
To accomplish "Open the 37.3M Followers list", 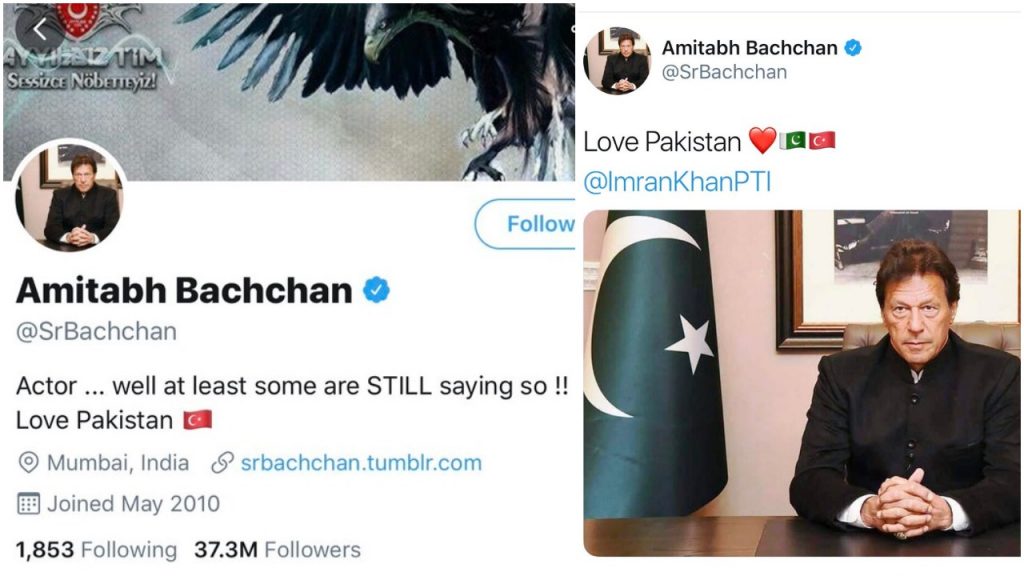I will click(277, 550).
